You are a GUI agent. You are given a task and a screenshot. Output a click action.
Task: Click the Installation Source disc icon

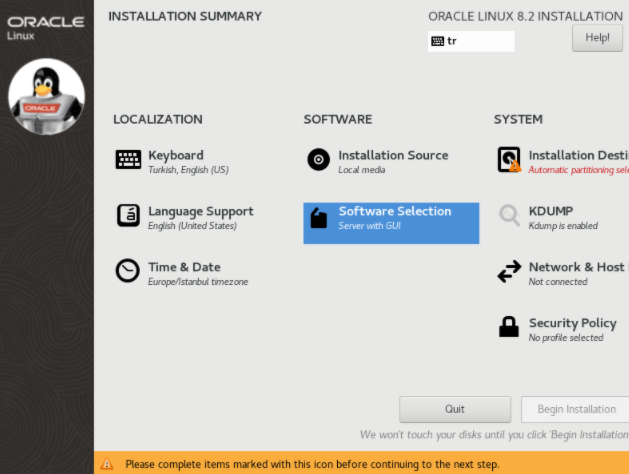pyautogui.click(x=319, y=160)
